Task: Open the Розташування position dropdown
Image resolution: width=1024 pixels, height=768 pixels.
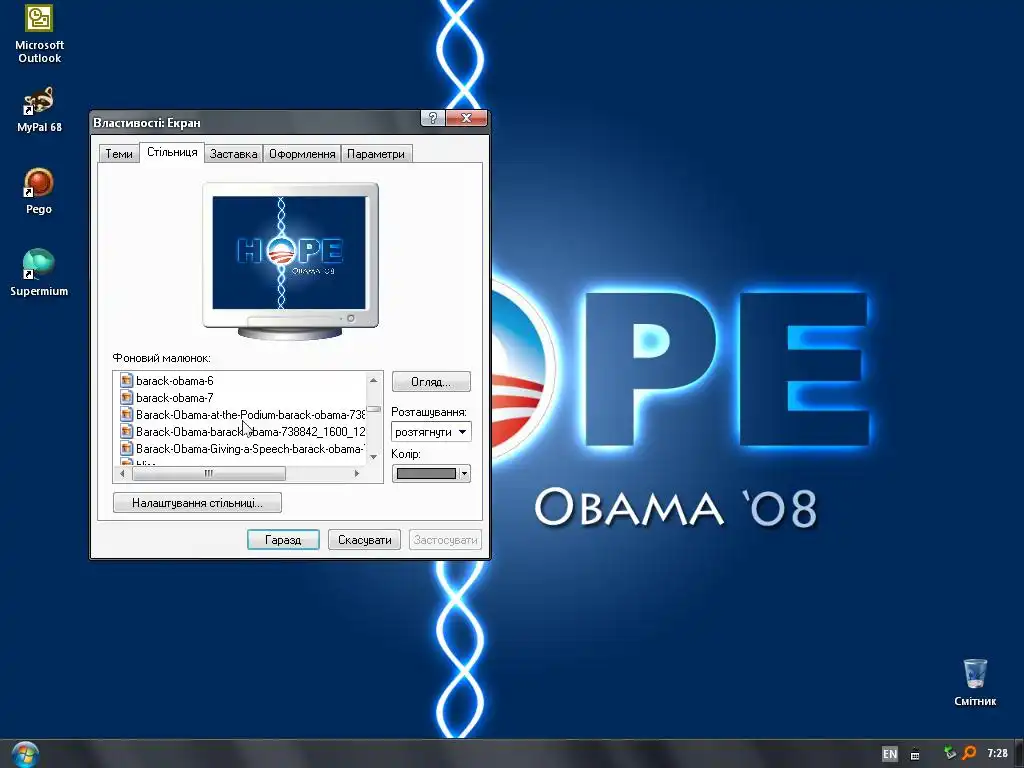Action: 431,432
